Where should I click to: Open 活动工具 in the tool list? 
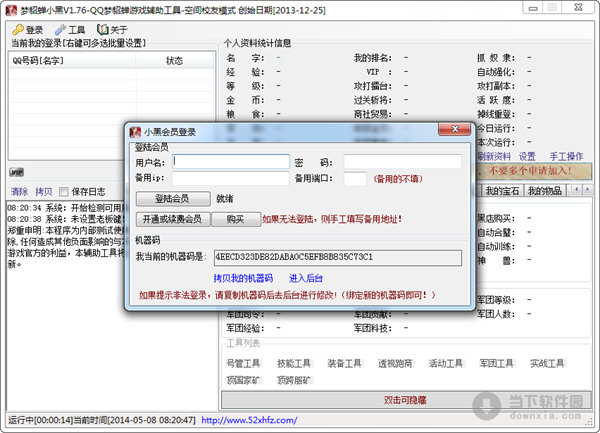[x=446, y=363]
